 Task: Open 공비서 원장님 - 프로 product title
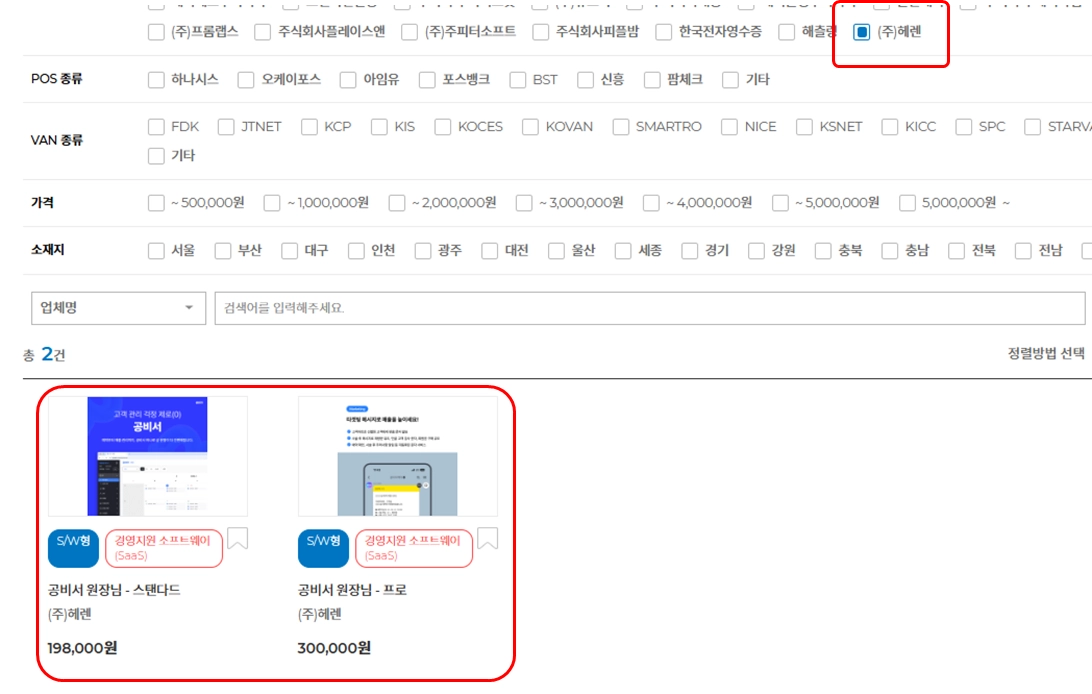point(352,590)
